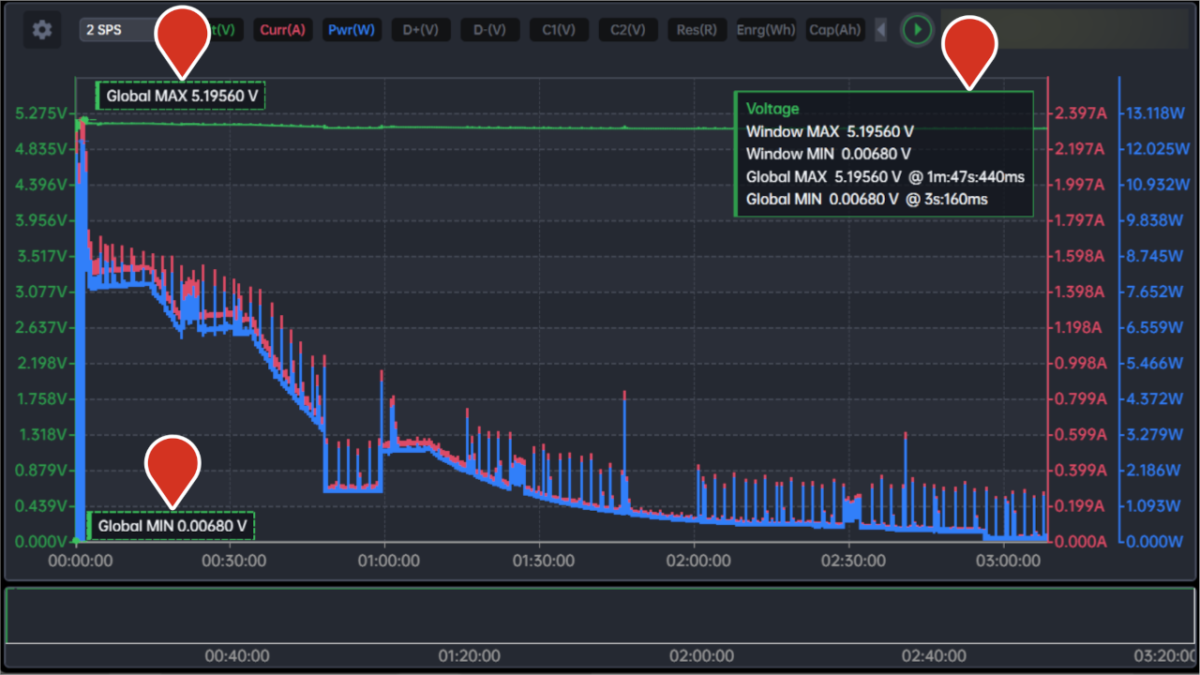
Task: Click the Global MIN 0.00680 V label
Action: [x=171, y=525]
